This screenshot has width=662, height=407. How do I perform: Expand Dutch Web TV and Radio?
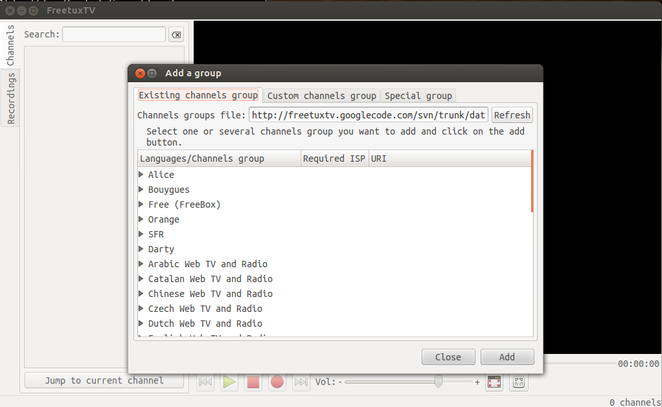tap(141, 323)
